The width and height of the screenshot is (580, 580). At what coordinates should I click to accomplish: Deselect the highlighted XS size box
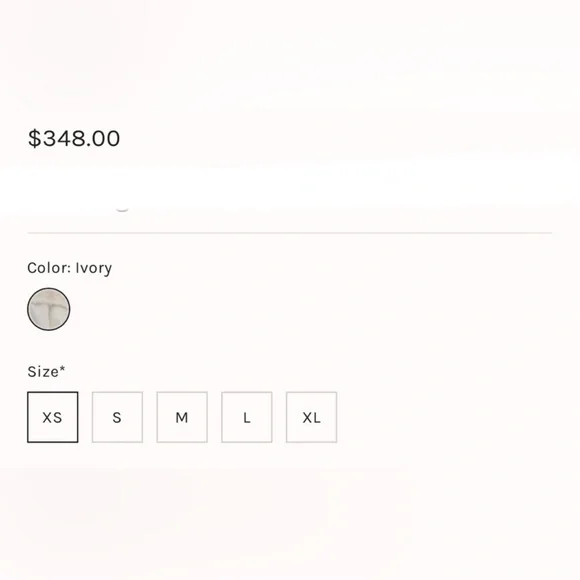[53, 417]
